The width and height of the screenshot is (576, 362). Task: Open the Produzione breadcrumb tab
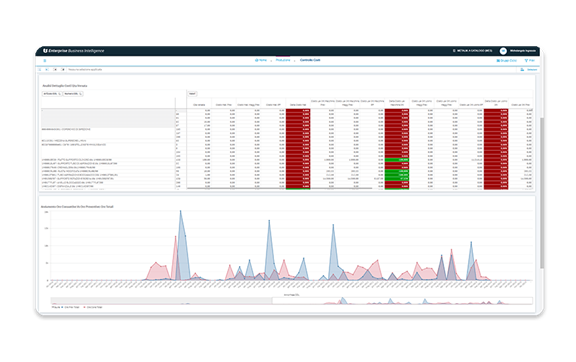(283, 60)
